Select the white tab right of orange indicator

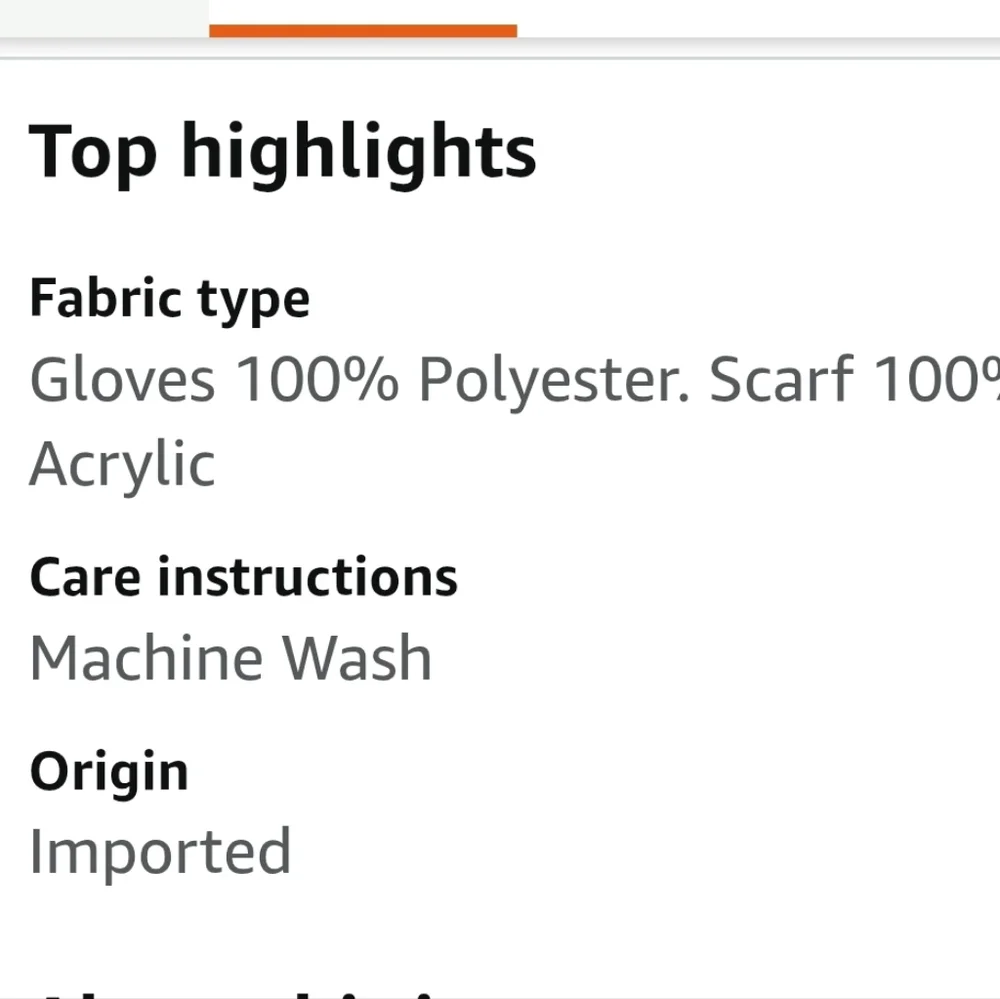click(758, 17)
